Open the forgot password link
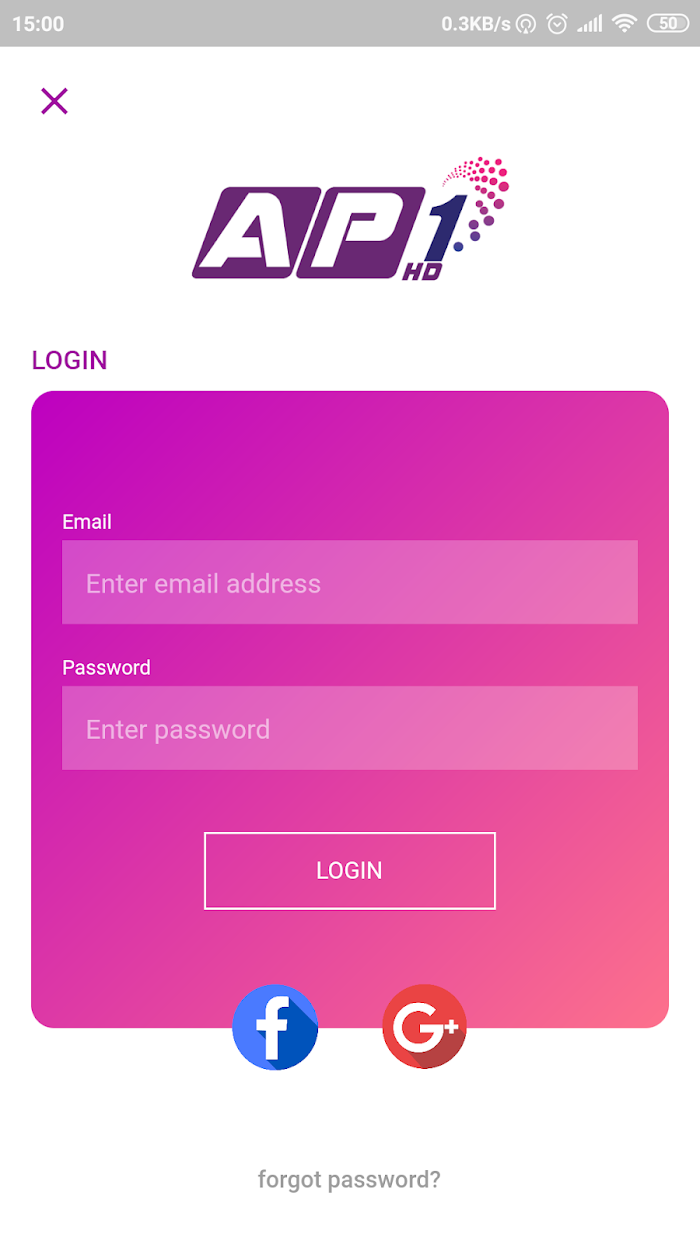The width and height of the screenshot is (700, 1244). pyautogui.click(x=349, y=1179)
